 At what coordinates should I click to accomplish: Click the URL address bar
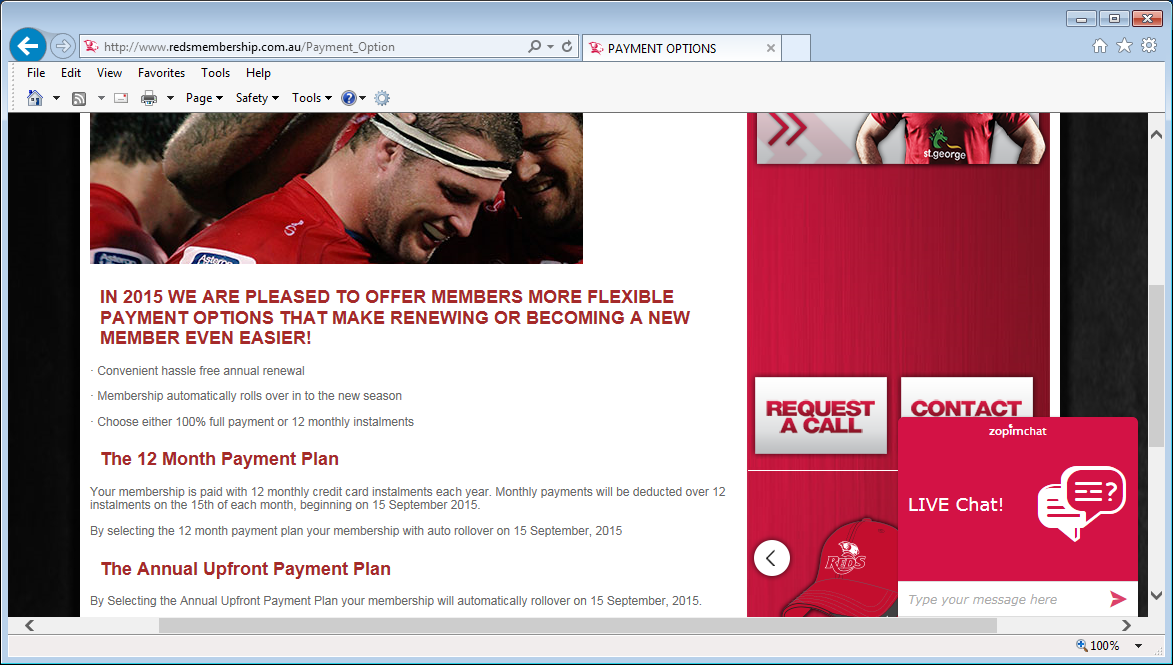pos(310,47)
